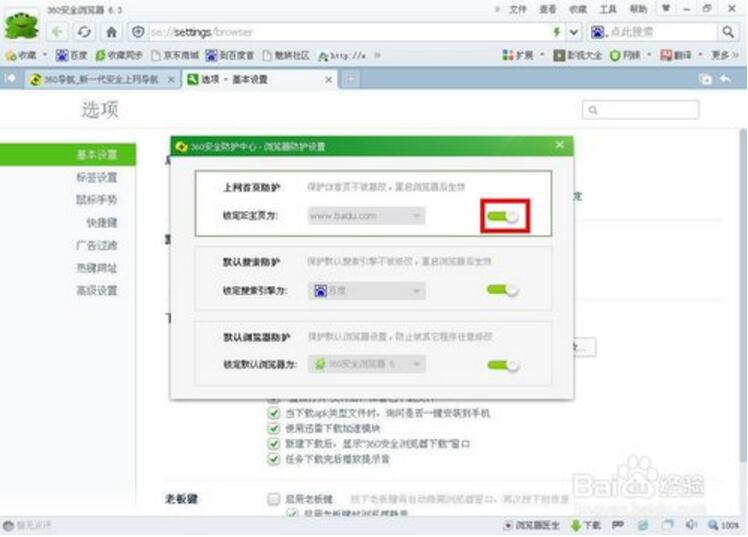Click the new tab plus button
This screenshot has height=537, width=748.
click(351, 79)
